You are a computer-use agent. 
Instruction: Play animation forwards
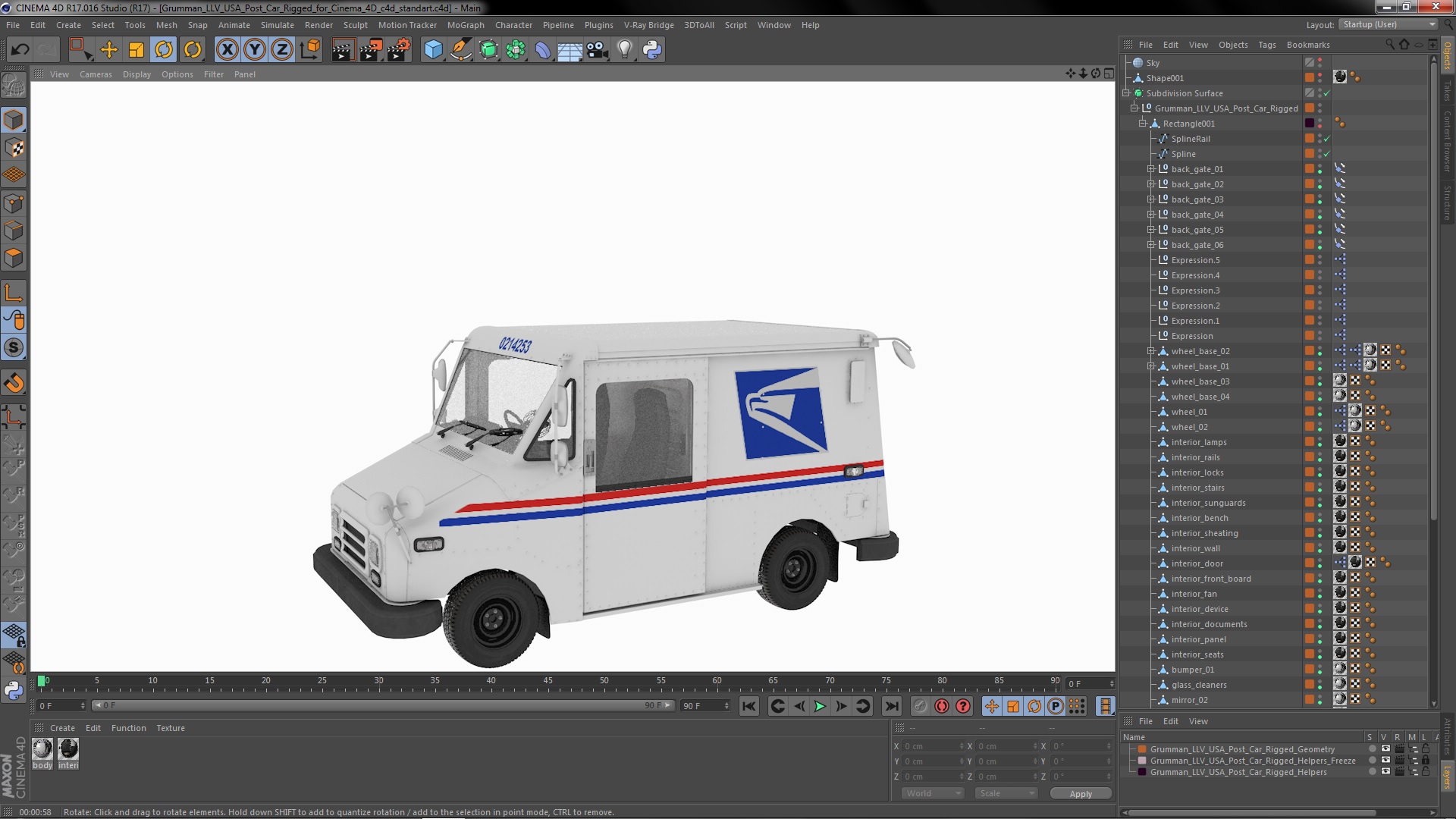pos(820,706)
